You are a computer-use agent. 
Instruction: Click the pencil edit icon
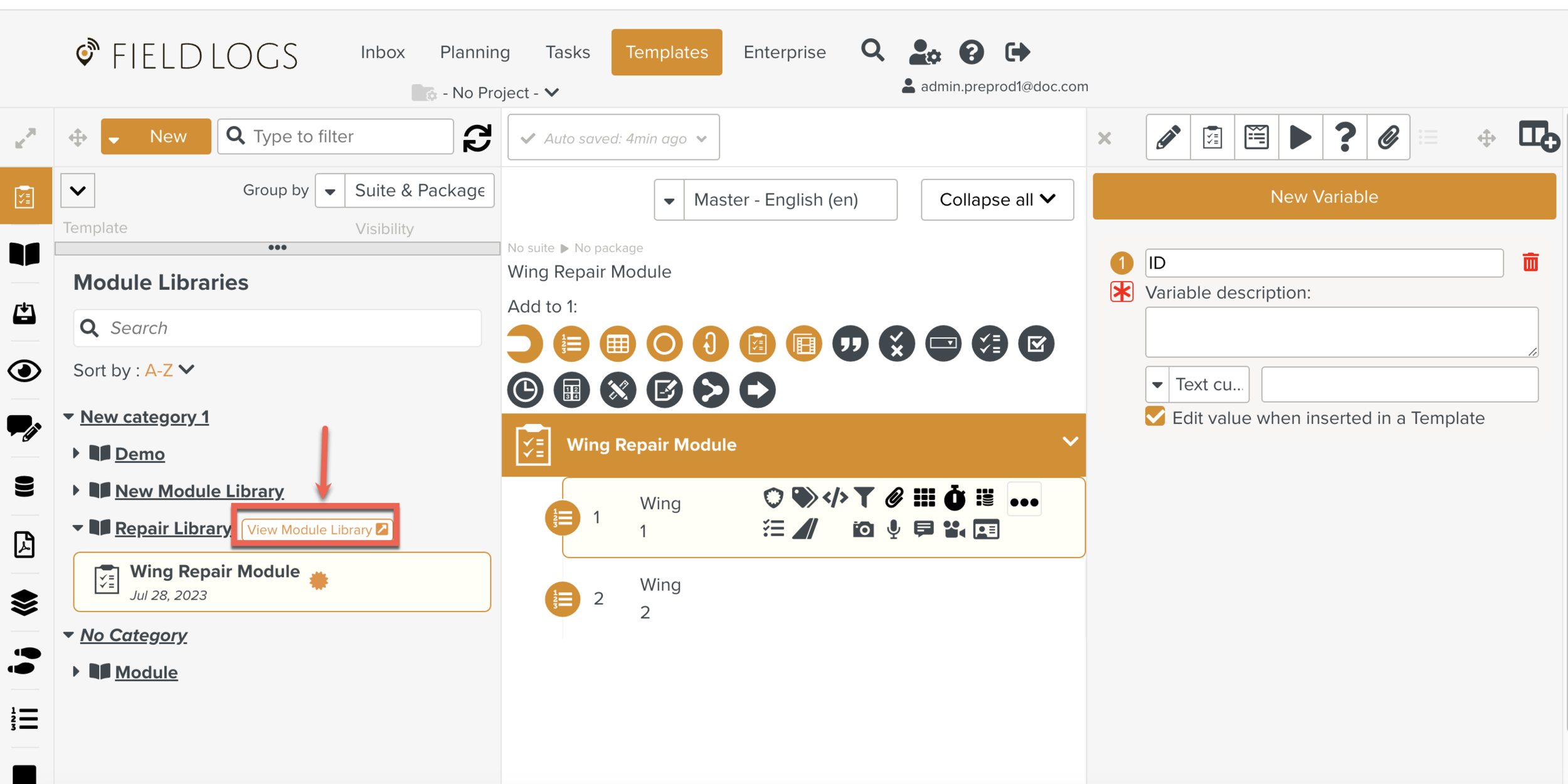pos(1168,137)
